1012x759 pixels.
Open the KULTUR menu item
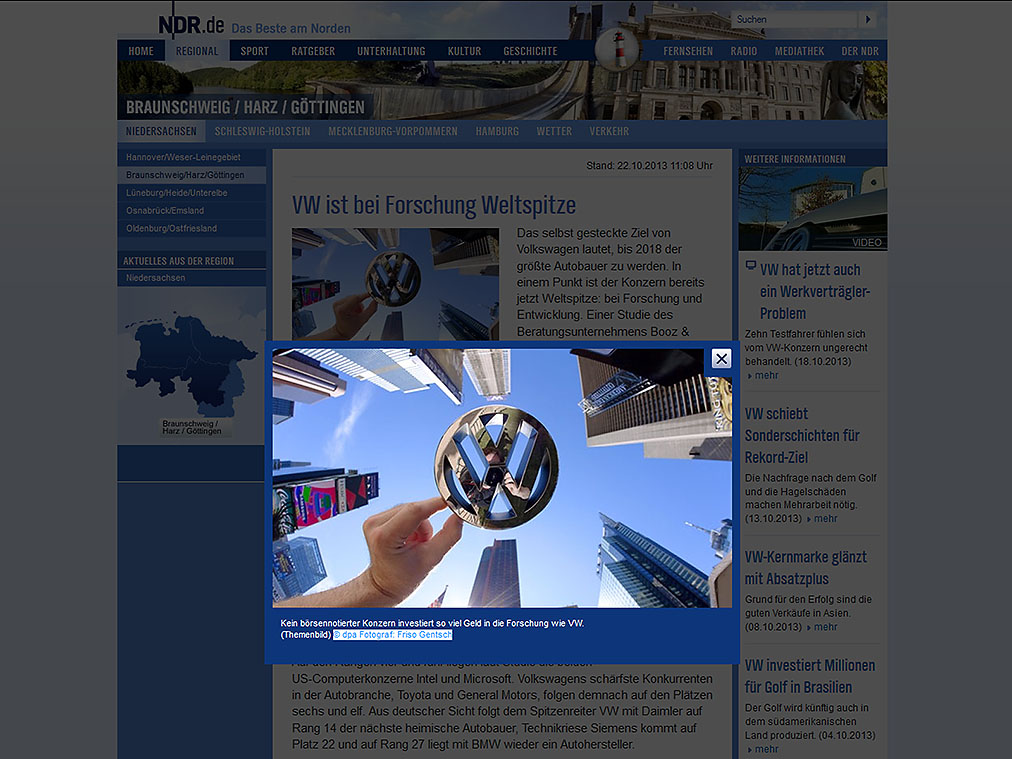tap(464, 51)
